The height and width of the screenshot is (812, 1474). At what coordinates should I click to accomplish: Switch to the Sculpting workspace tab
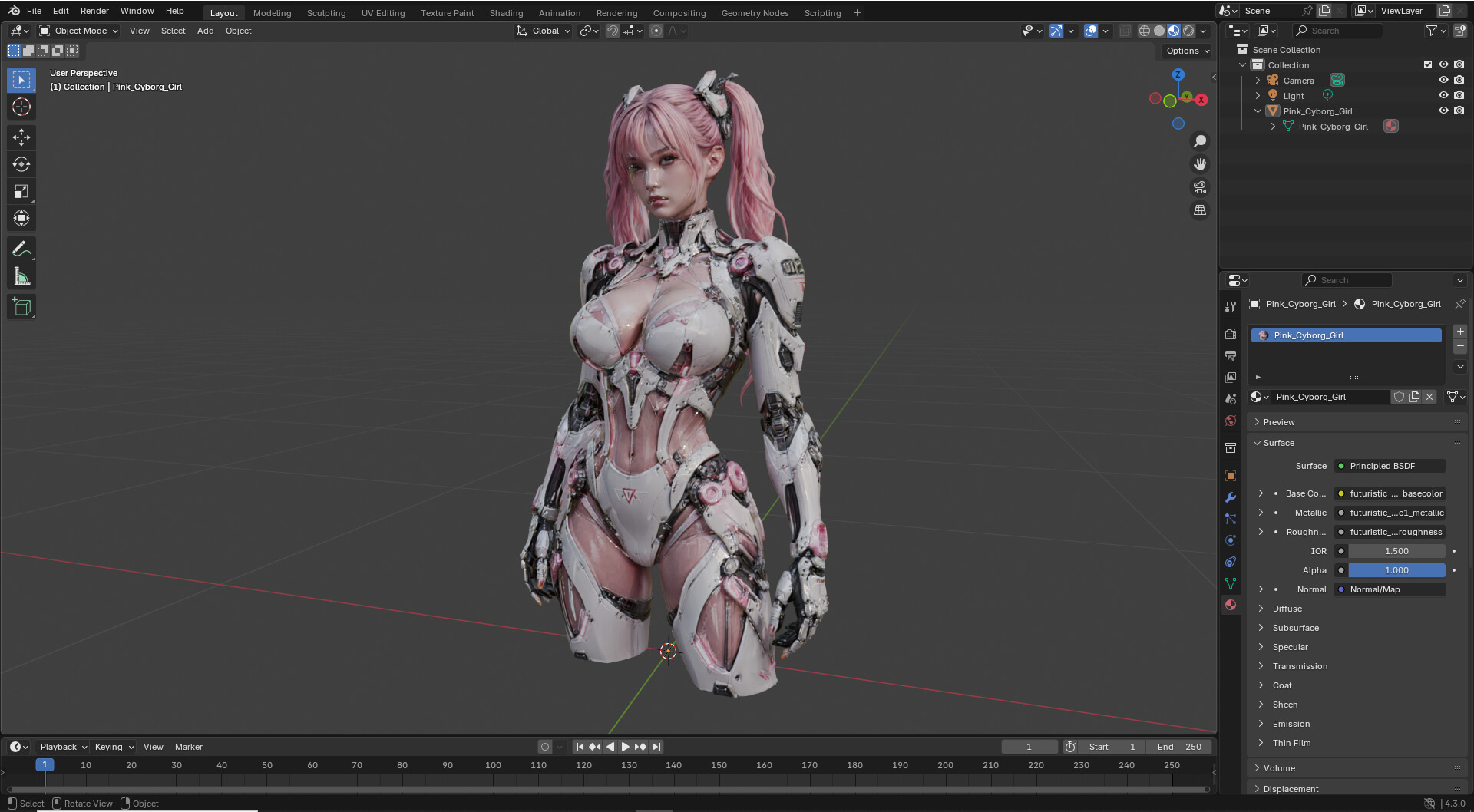[x=326, y=12]
